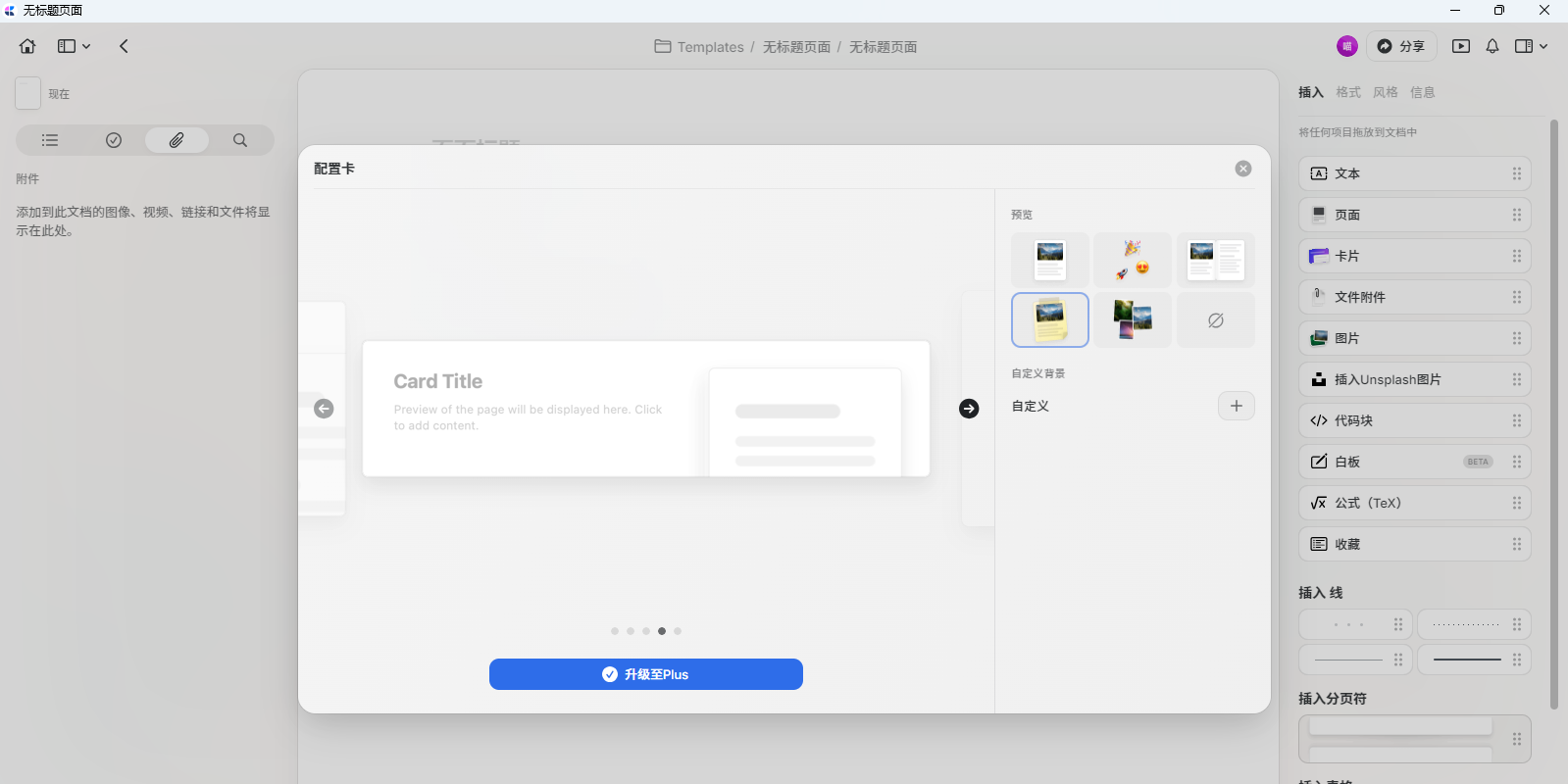The width and height of the screenshot is (1568, 784).
Task: Show the tasks checkmark tab
Action: (x=114, y=140)
